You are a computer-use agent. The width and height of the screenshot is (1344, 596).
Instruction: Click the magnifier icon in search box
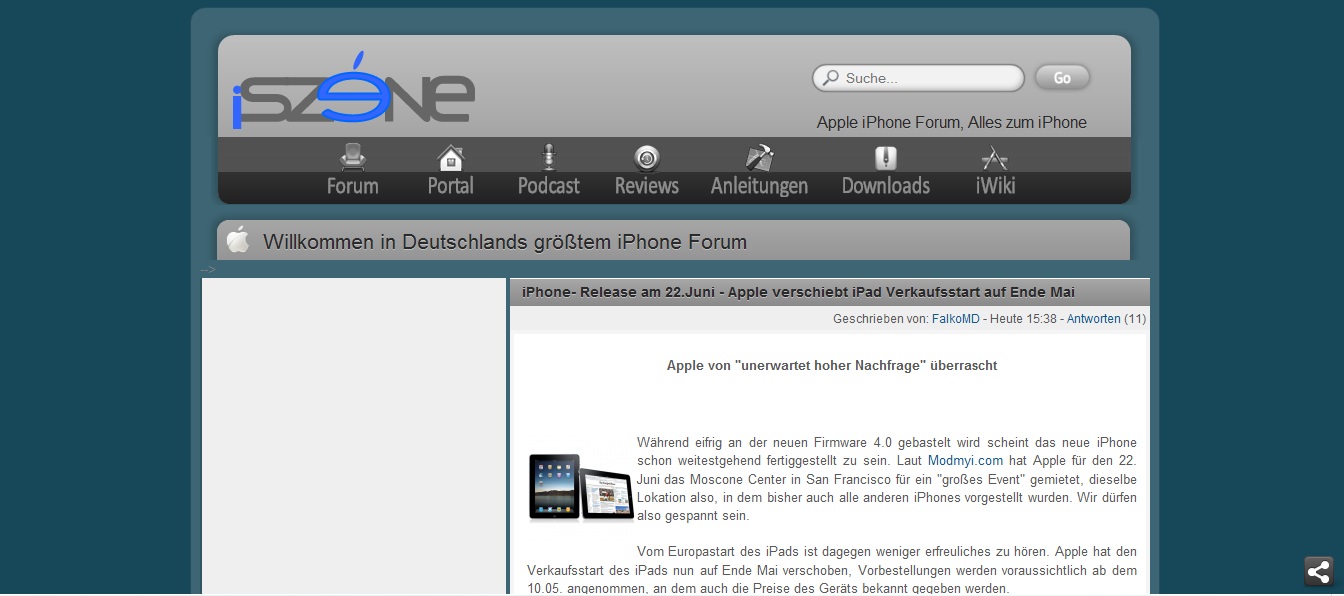(830, 78)
